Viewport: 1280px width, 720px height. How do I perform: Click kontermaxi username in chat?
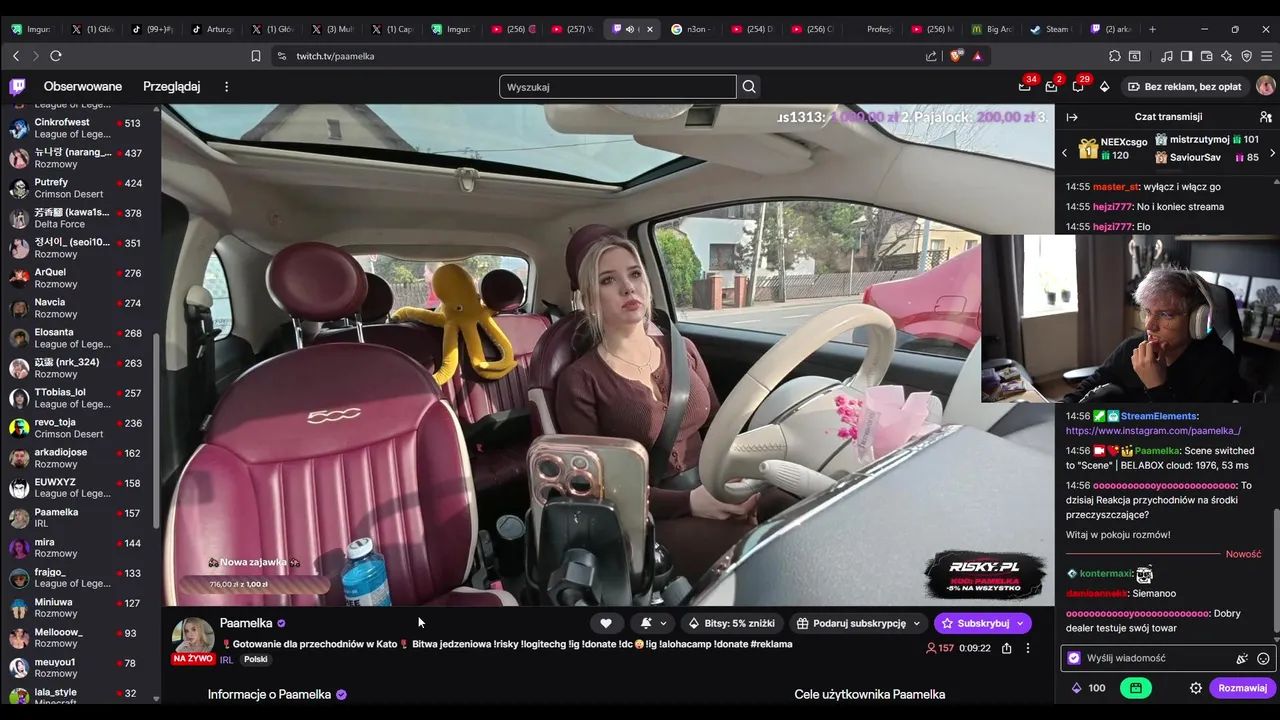pyautogui.click(x=1105, y=574)
